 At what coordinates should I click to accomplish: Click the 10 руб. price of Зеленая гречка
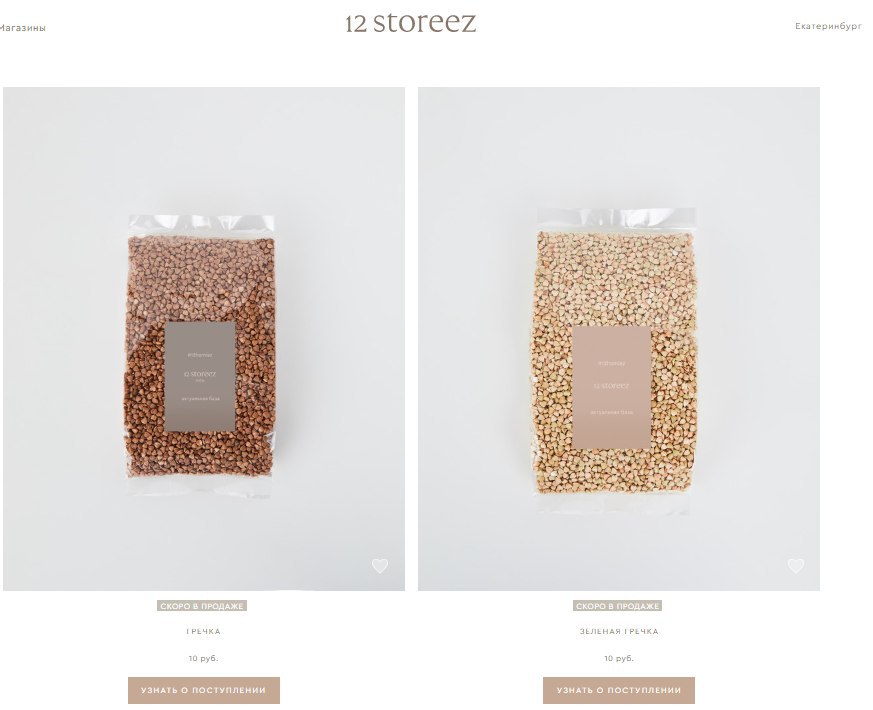[x=619, y=658]
